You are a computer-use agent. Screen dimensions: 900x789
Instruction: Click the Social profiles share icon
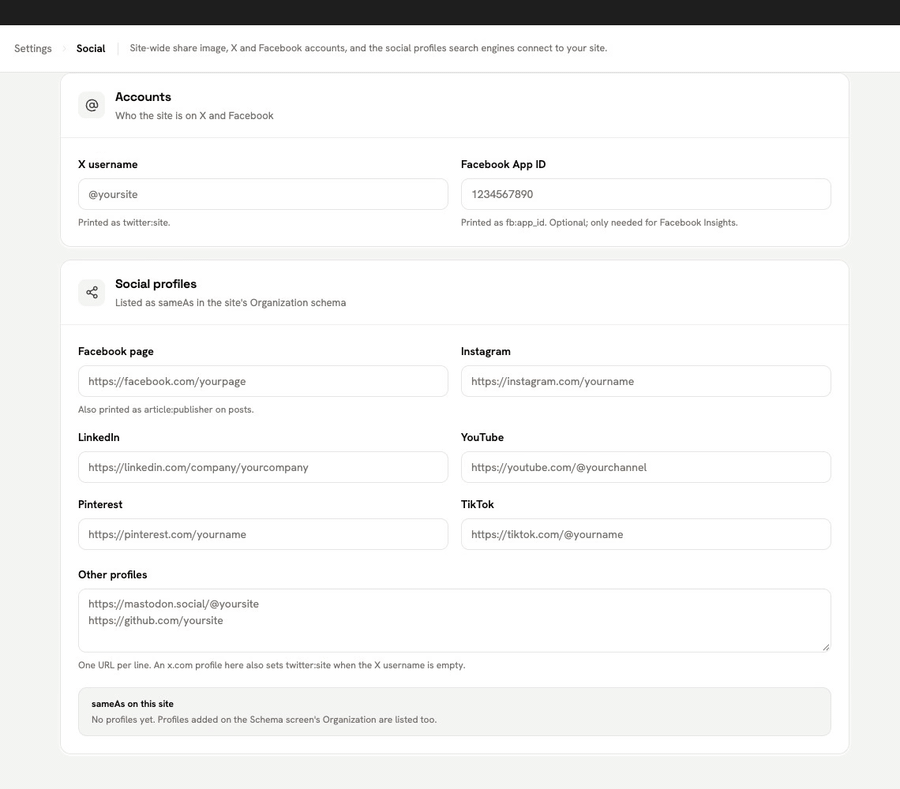92,293
